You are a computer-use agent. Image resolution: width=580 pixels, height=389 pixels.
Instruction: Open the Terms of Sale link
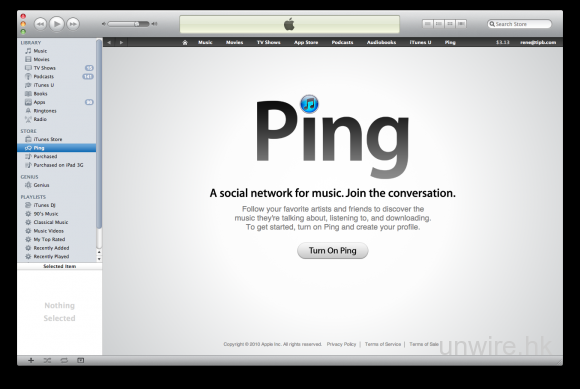(x=424, y=344)
